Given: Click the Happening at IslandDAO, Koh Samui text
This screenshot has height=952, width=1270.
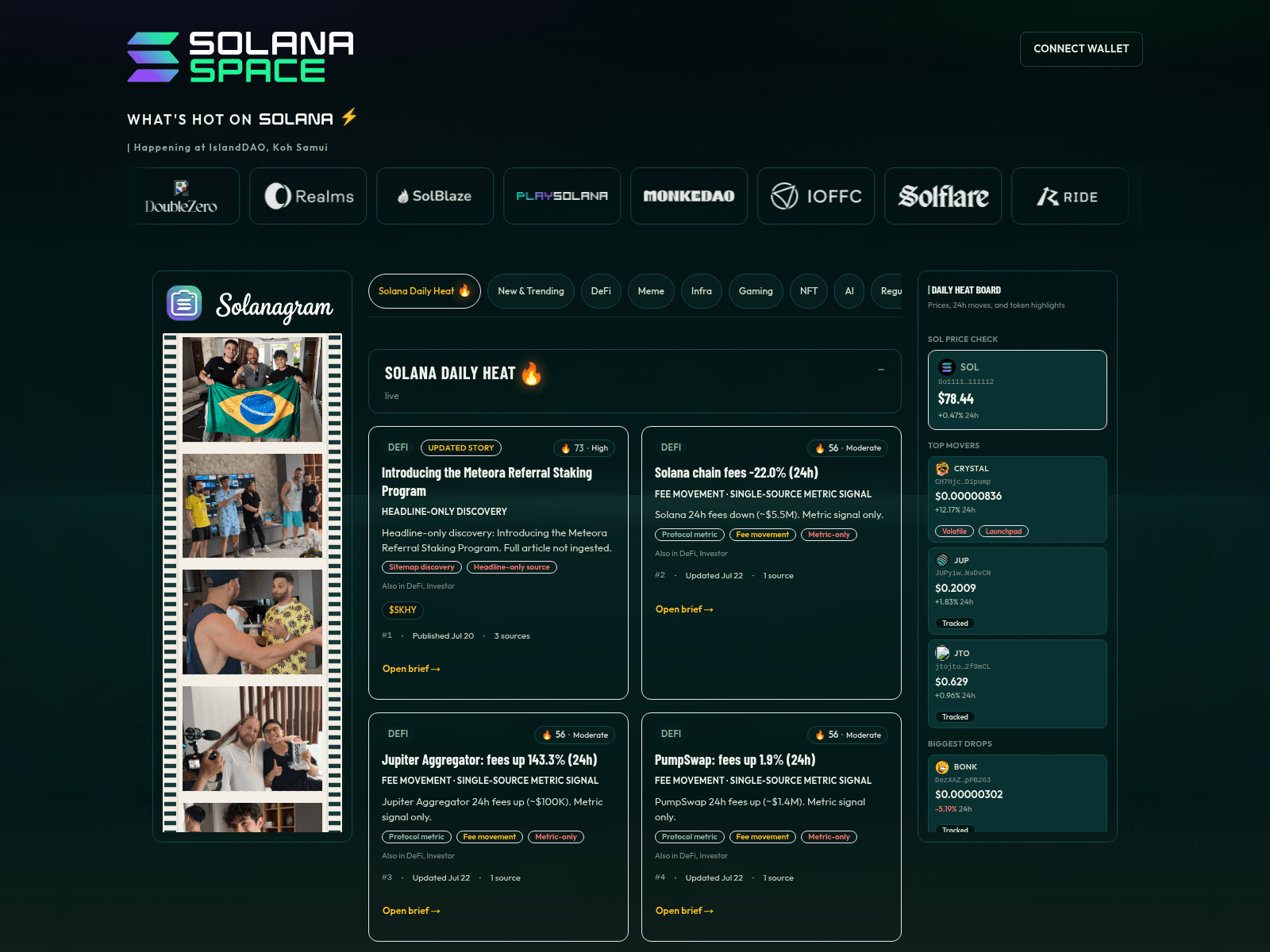Looking at the screenshot, I should point(230,148).
